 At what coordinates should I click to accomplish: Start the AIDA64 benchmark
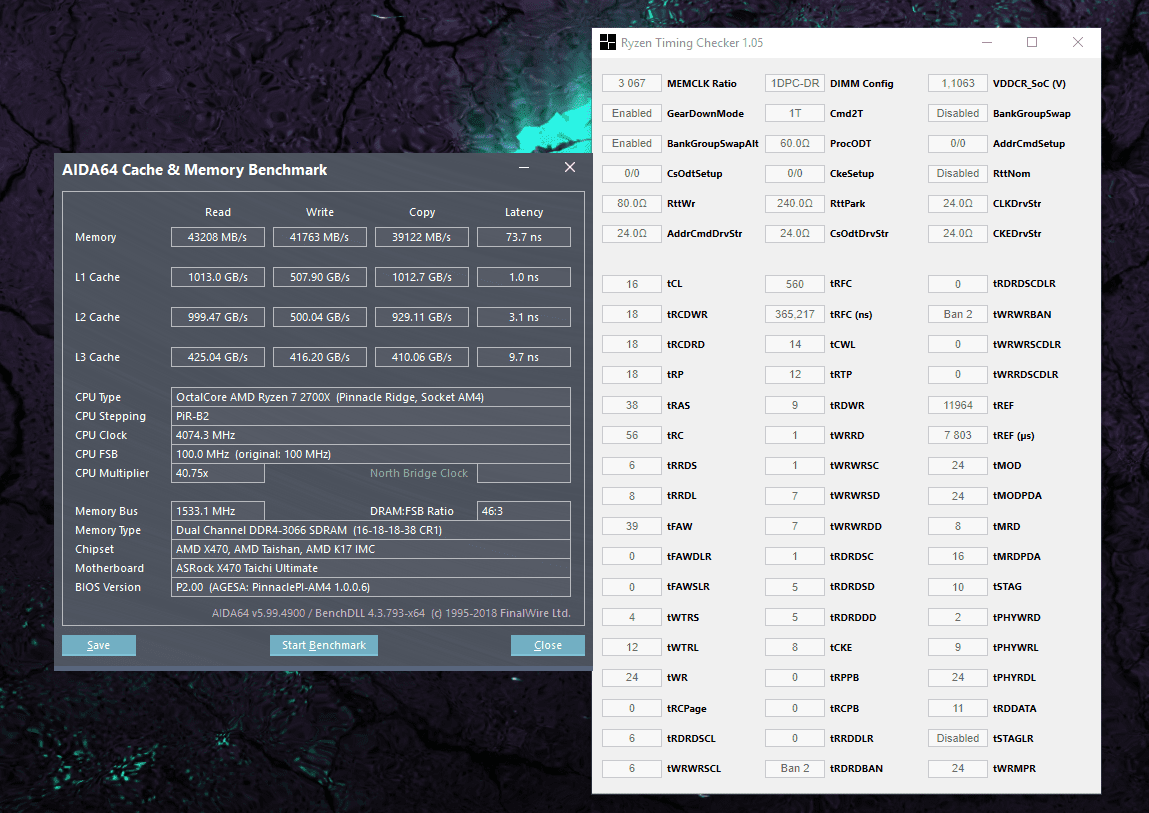324,645
